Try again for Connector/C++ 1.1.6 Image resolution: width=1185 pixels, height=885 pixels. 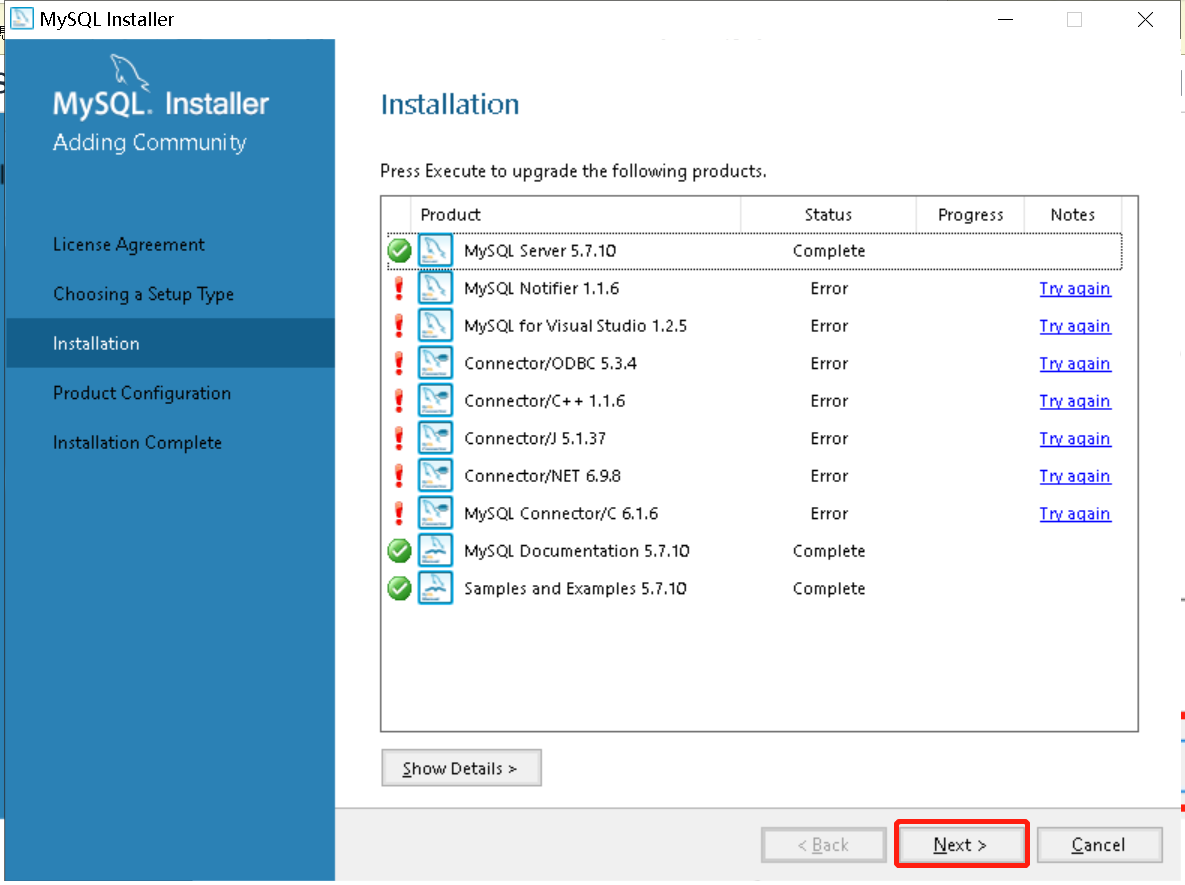tap(1074, 401)
